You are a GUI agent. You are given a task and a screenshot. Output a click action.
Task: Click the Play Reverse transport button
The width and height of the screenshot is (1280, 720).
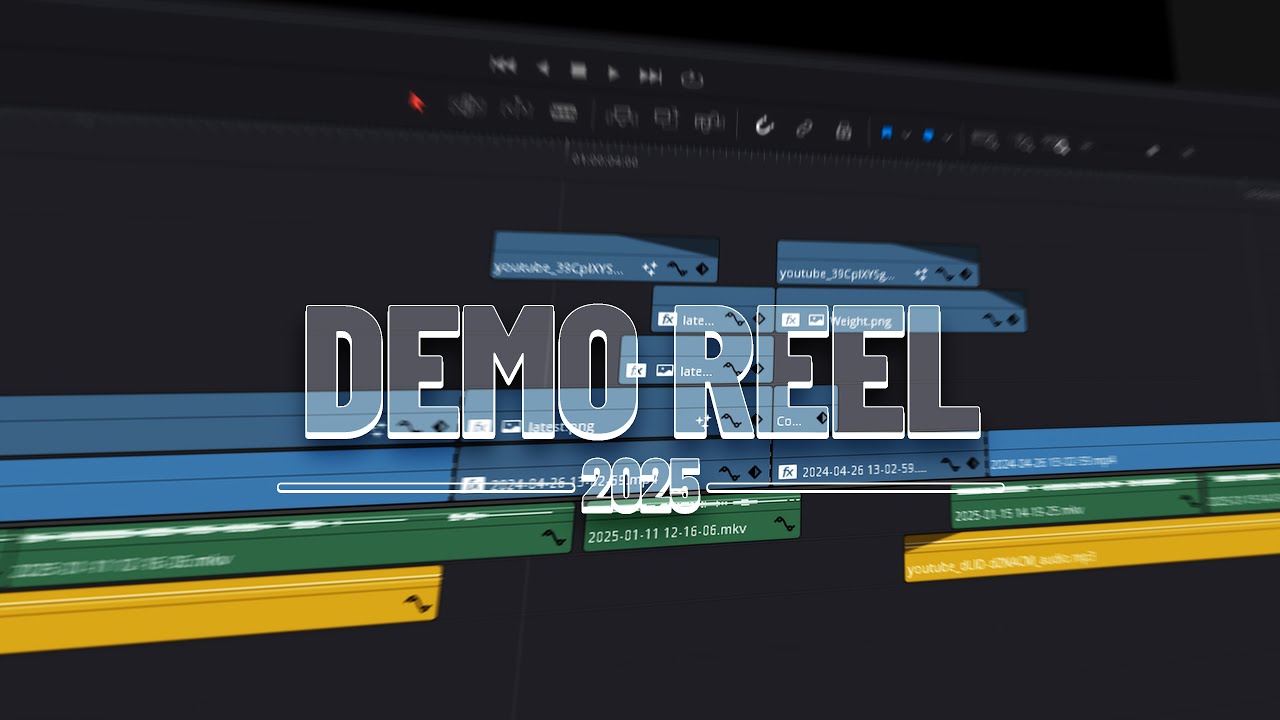pos(542,68)
